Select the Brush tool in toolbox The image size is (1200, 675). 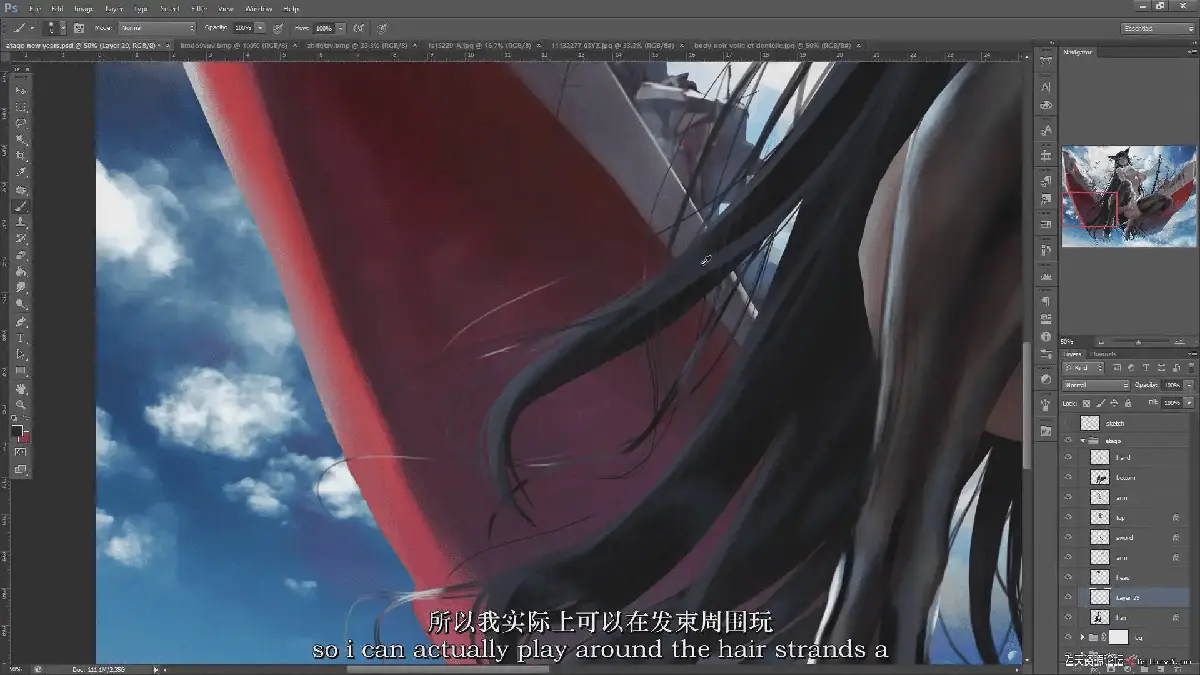[22, 206]
